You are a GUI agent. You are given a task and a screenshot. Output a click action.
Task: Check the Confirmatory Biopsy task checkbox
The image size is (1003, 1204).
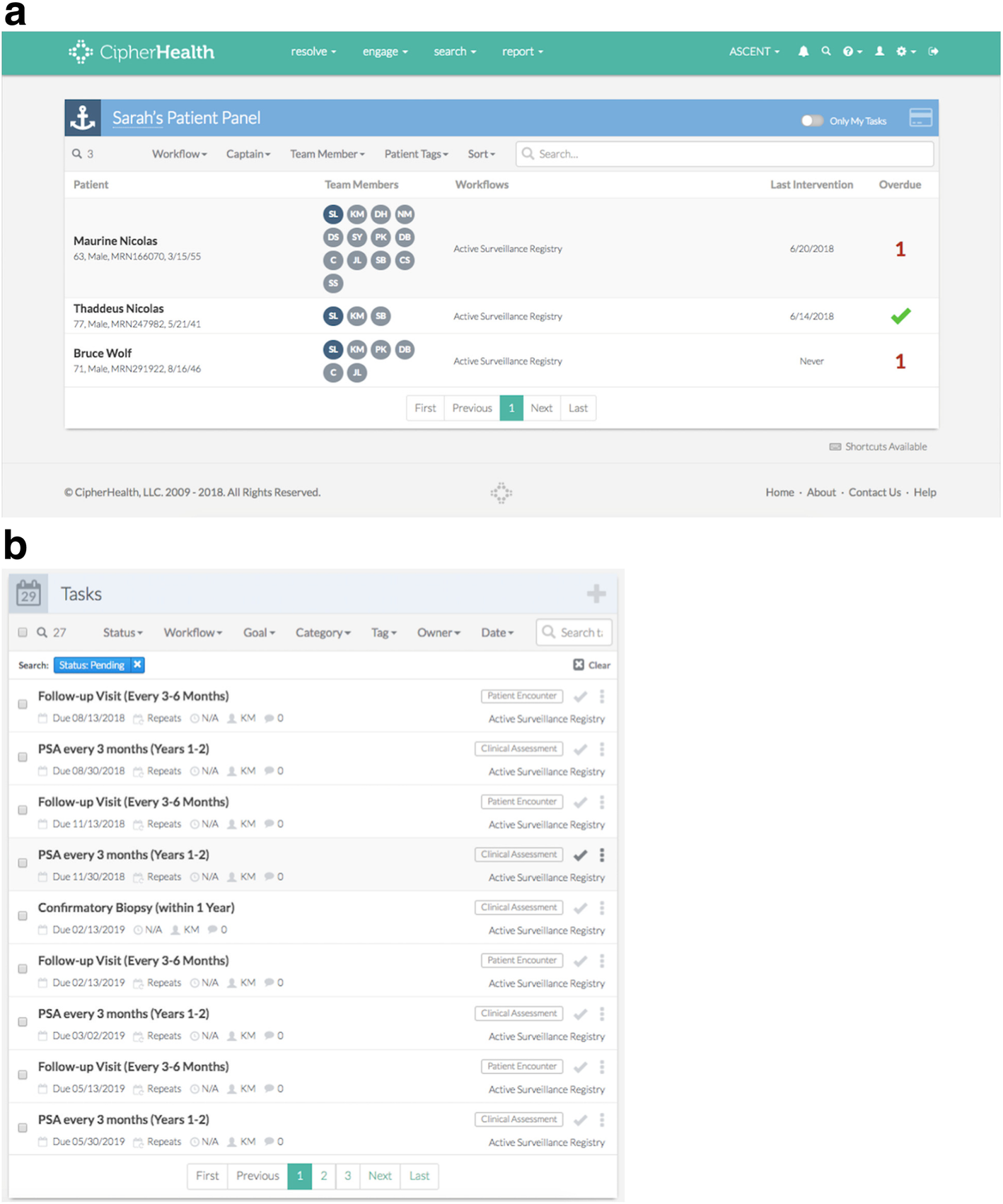(x=23, y=916)
